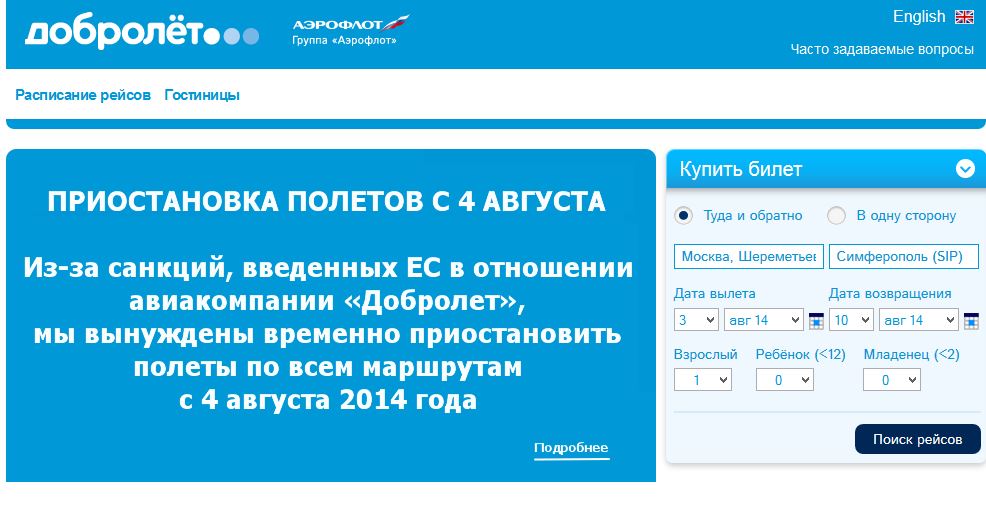Select the В одну сторону option
Viewport: 986px width, 514px height.
(x=837, y=215)
